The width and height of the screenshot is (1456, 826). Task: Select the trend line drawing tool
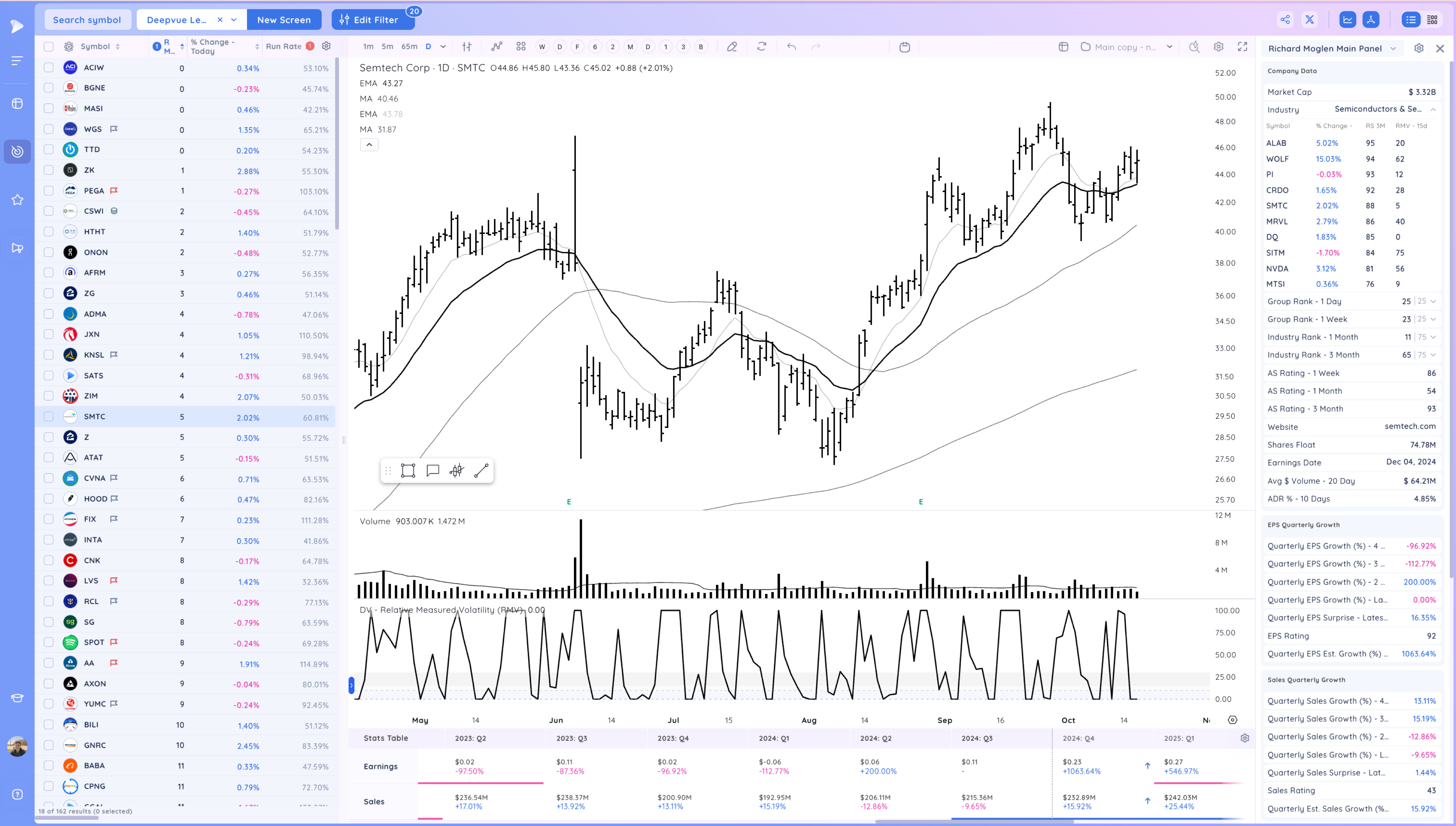(x=481, y=470)
